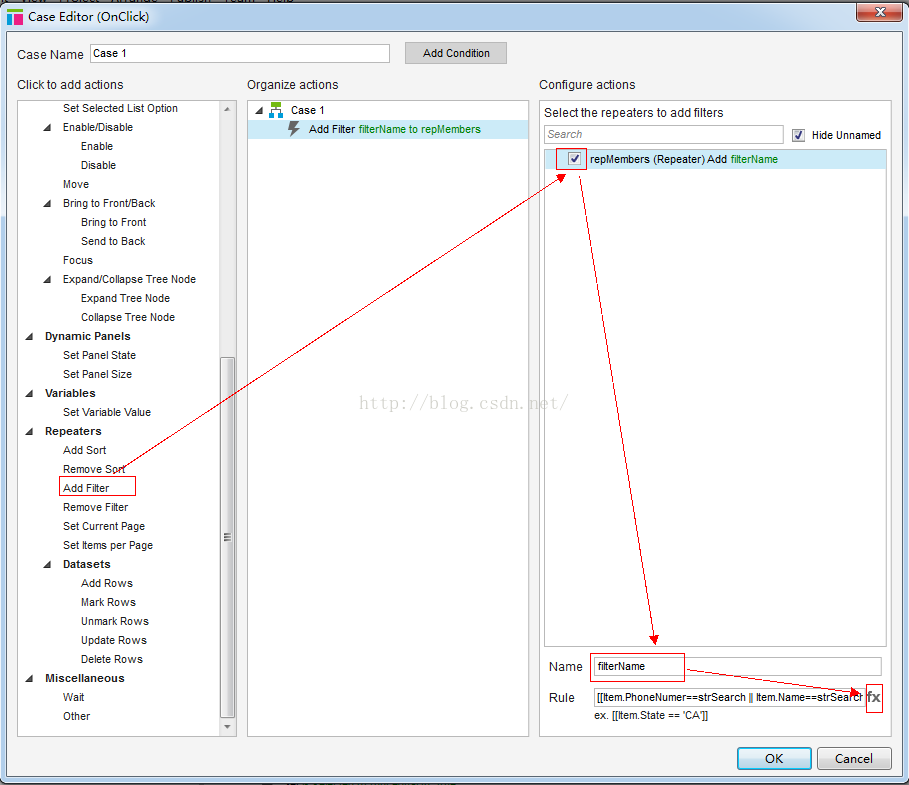This screenshot has width=909, height=785.
Task: Click the fx button beside Rule field
Action: [874, 697]
